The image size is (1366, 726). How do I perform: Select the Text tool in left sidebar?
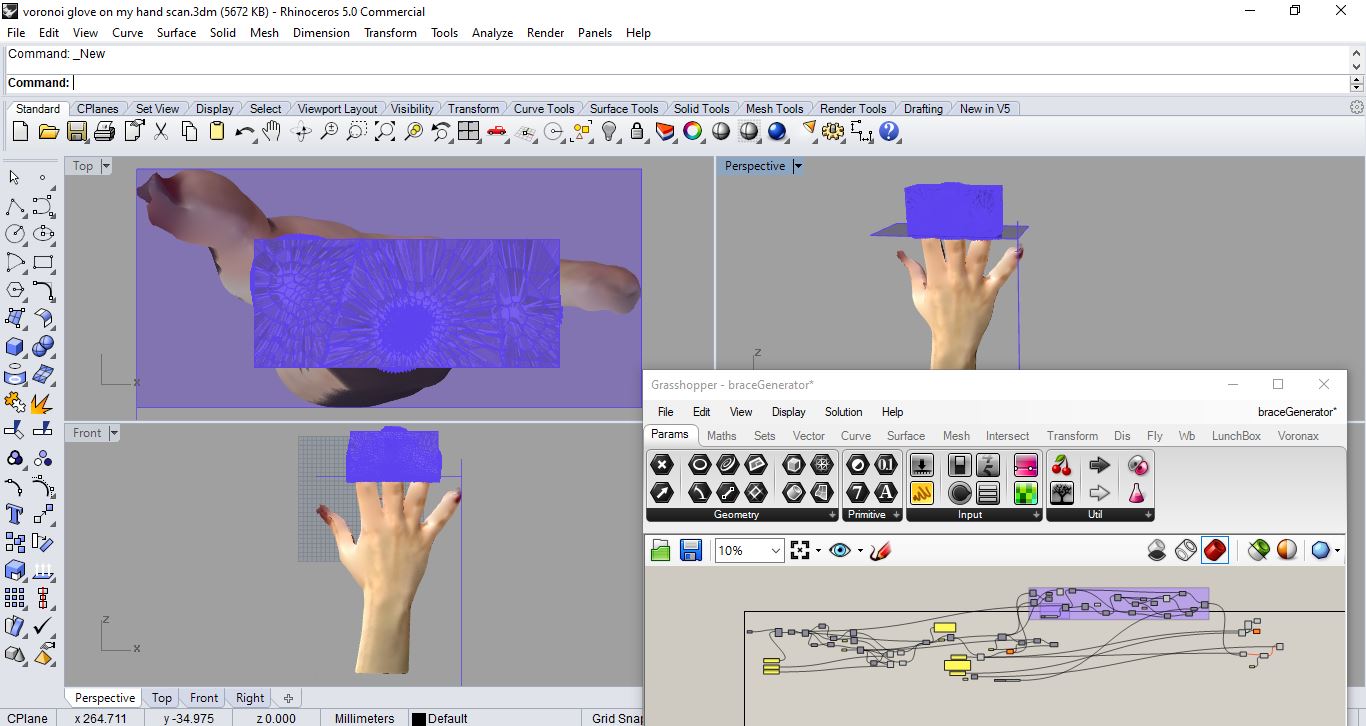coord(15,514)
